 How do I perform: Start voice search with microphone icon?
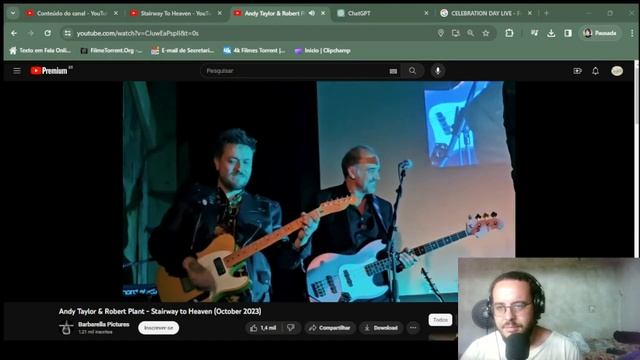[x=438, y=71]
